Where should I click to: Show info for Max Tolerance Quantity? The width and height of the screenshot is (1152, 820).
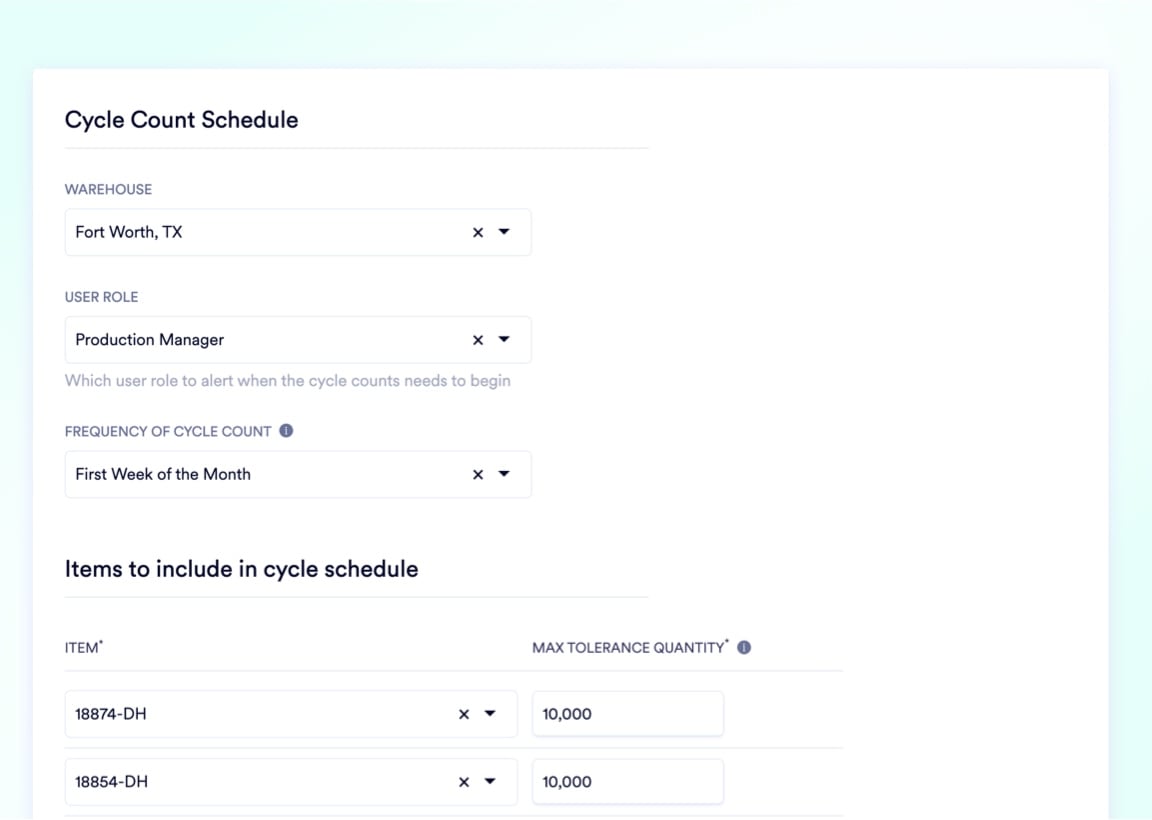(x=744, y=647)
